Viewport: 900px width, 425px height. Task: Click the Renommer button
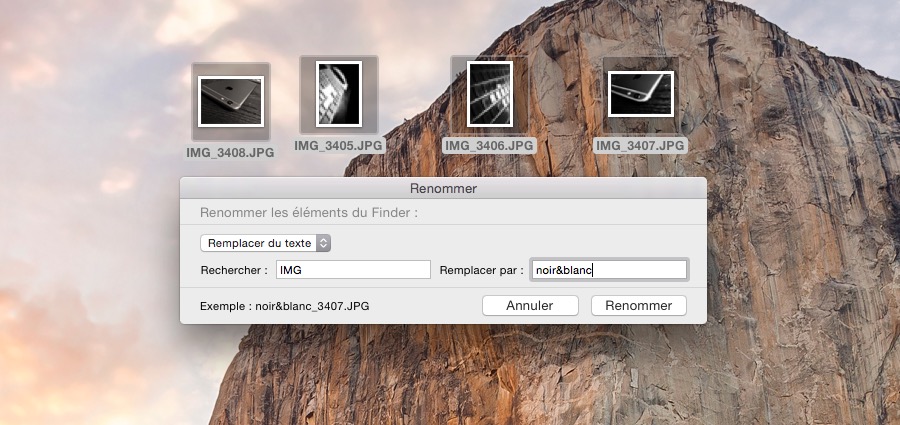[x=639, y=306]
